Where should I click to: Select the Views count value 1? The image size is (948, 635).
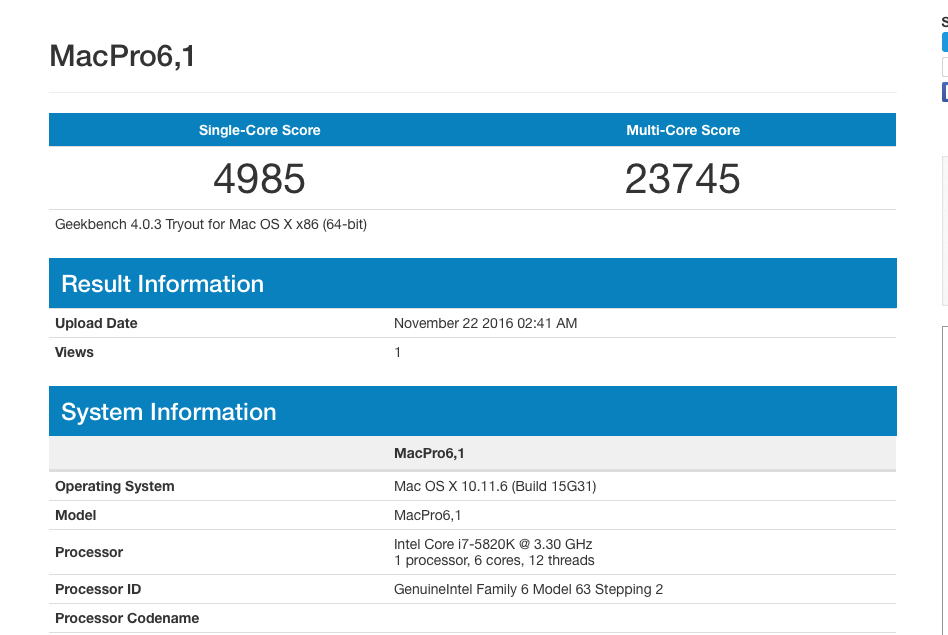[x=398, y=352]
